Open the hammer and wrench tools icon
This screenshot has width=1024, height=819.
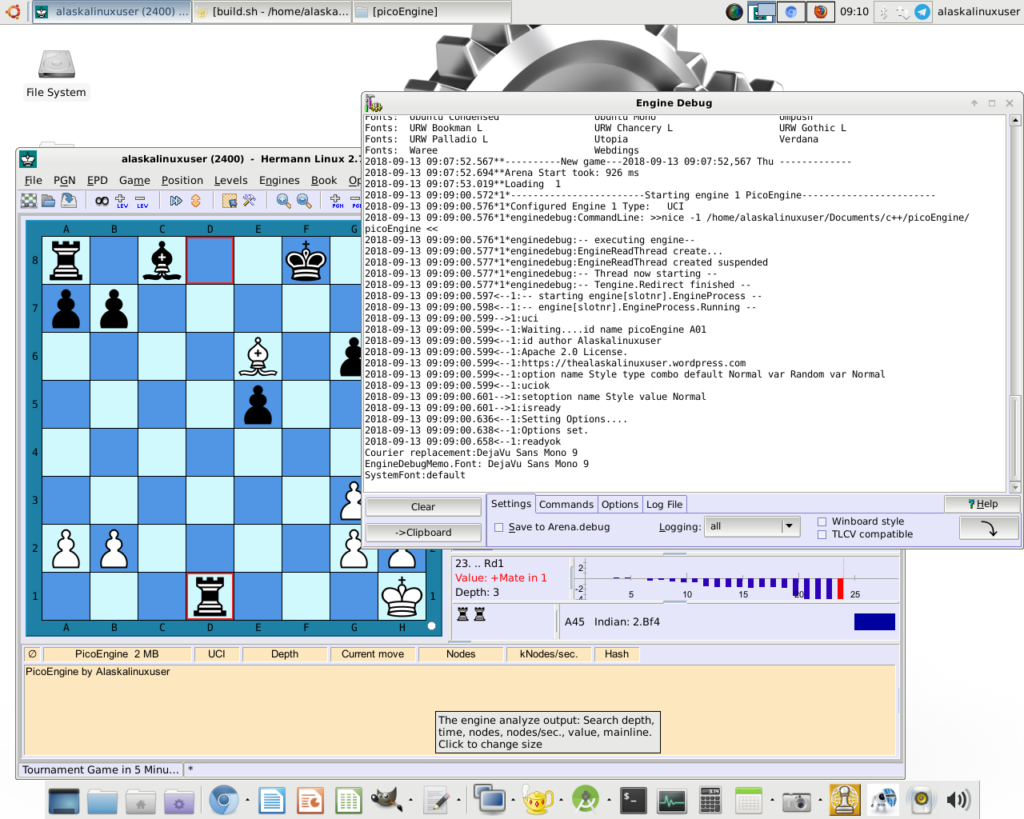pyautogui.click(x=249, y=201)
